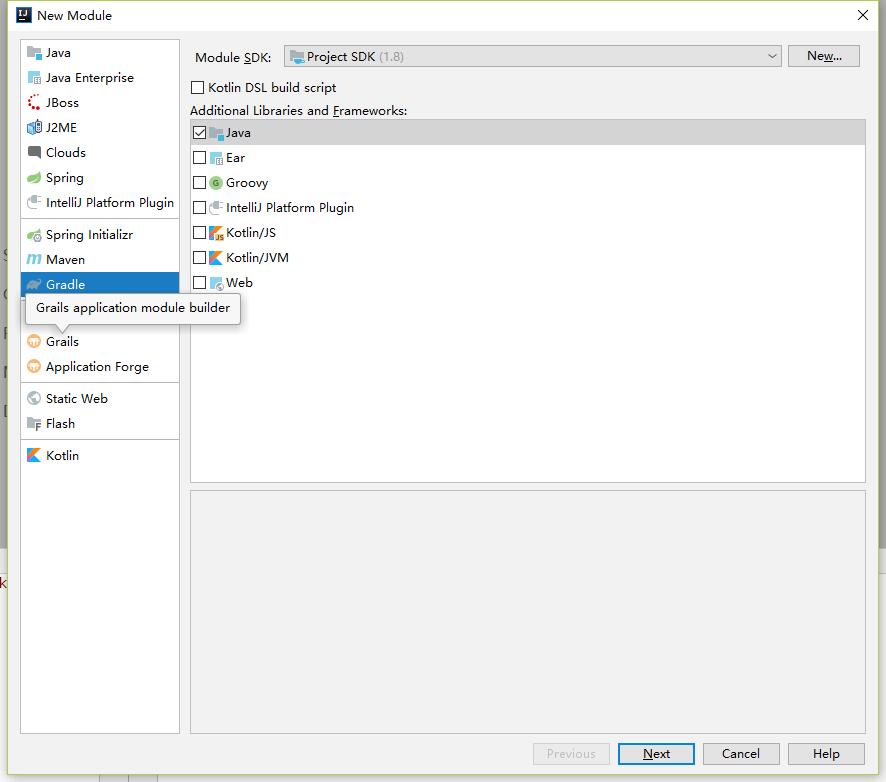Select the Spring module type
Viewport: 886px width, 782px height.
pyautogui.click(x=100, y=177)
